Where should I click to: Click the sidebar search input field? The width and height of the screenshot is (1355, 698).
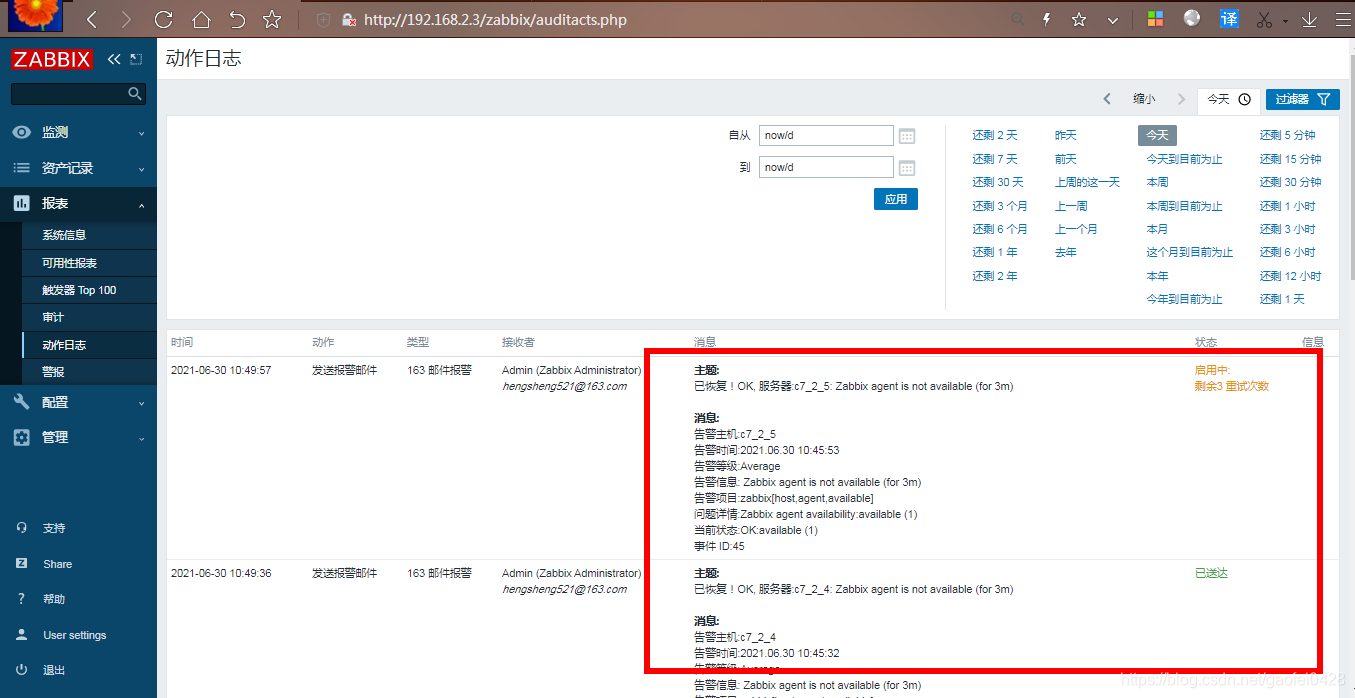(x=78, y=94)
